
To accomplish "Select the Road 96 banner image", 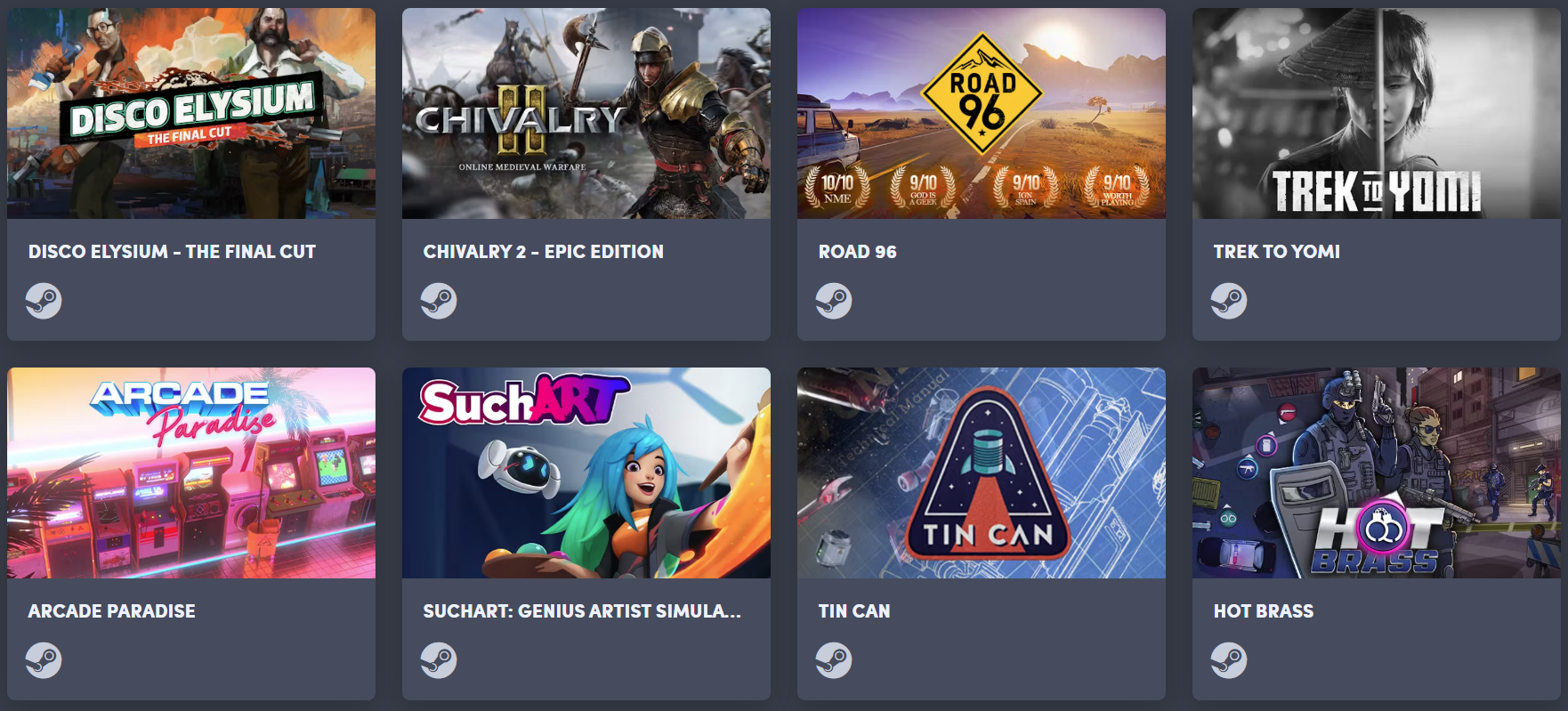I will tap(982, 113).
